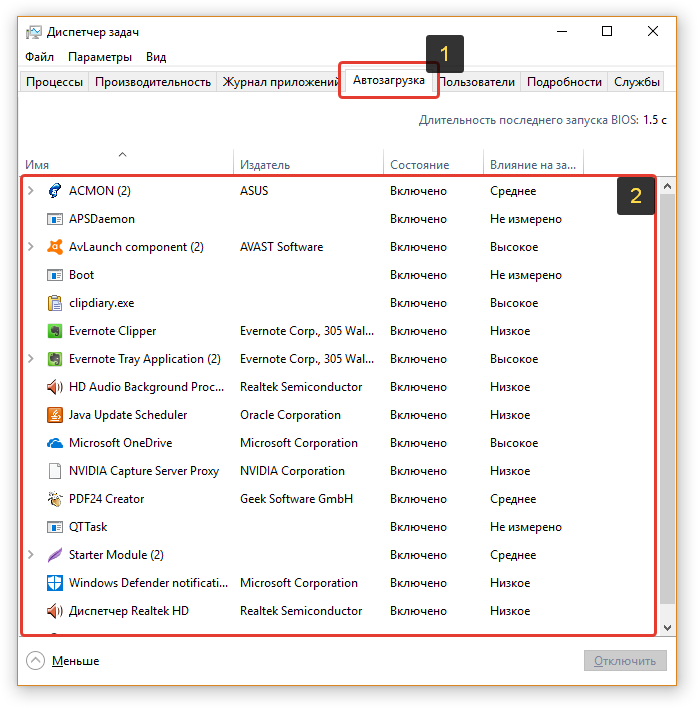Click the QTTask entry icon
This screenshot has height=708, width=698.
point(55,527)
